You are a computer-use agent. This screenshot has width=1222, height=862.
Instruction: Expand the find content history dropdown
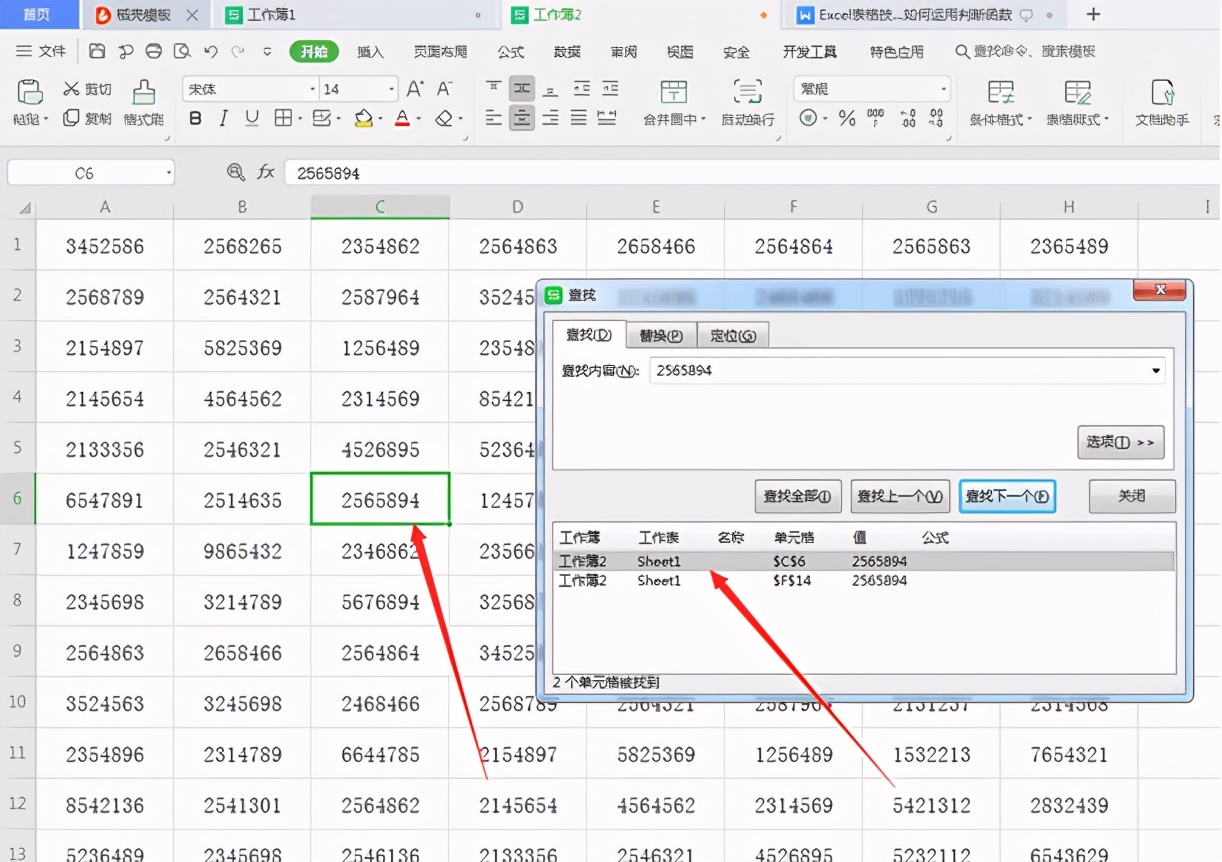pos(1157,371)
